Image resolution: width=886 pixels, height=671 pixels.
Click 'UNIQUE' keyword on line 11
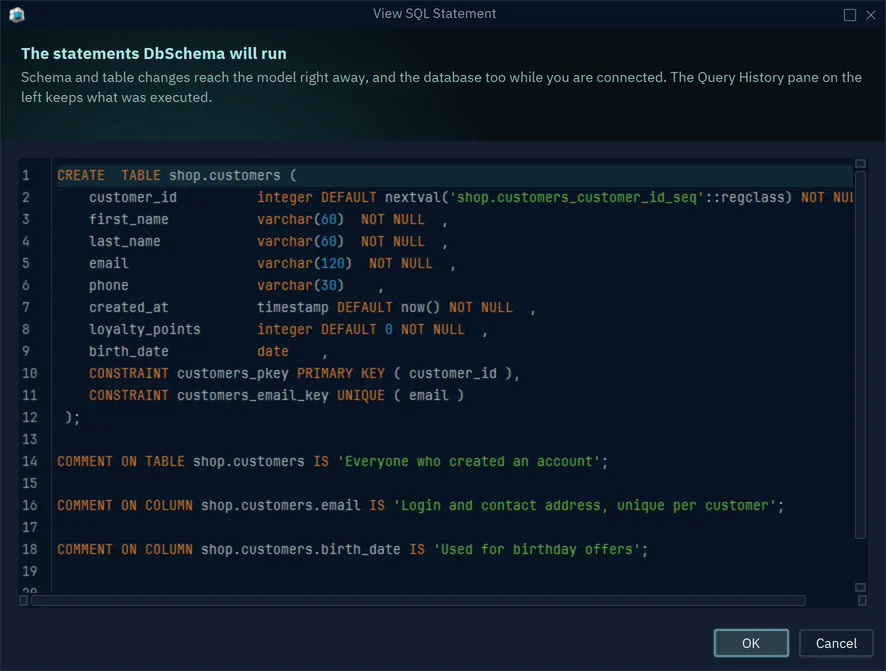(361, 395)
